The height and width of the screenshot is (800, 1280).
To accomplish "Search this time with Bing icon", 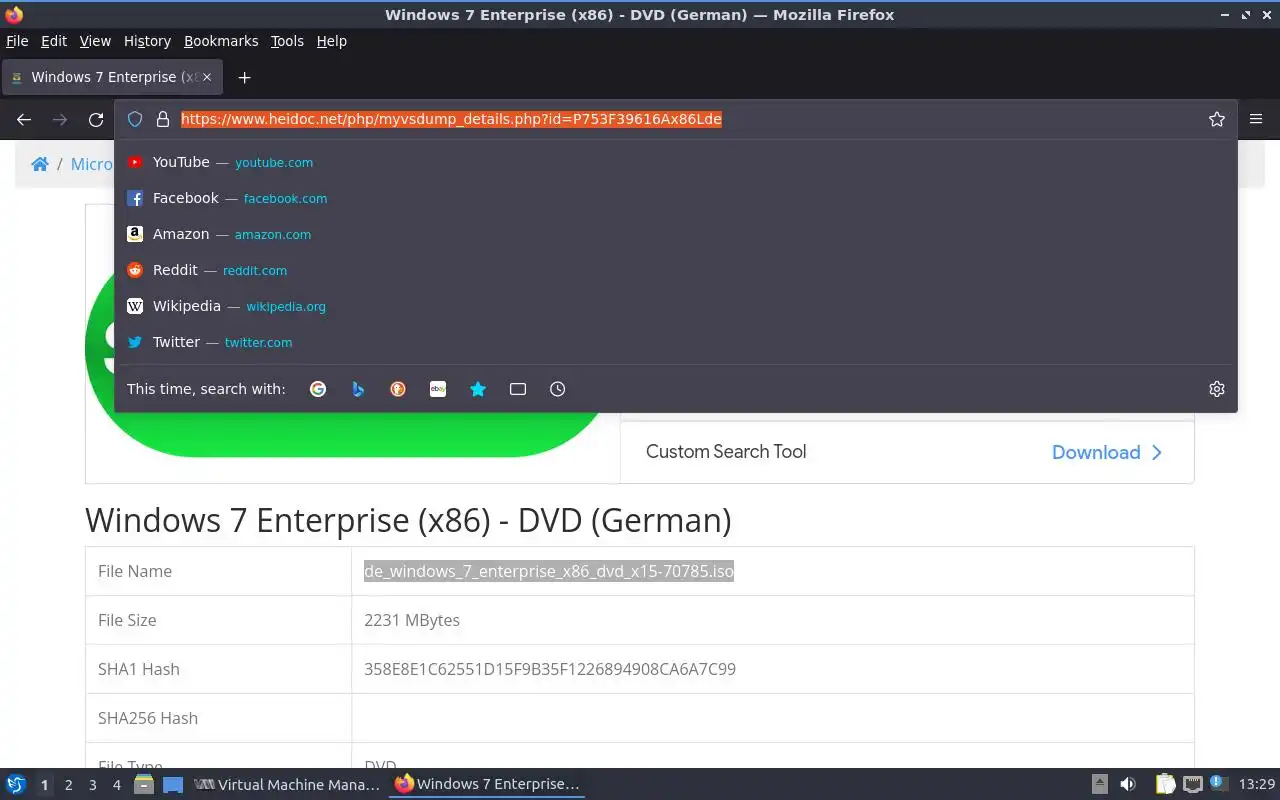I will pos(358,389).
